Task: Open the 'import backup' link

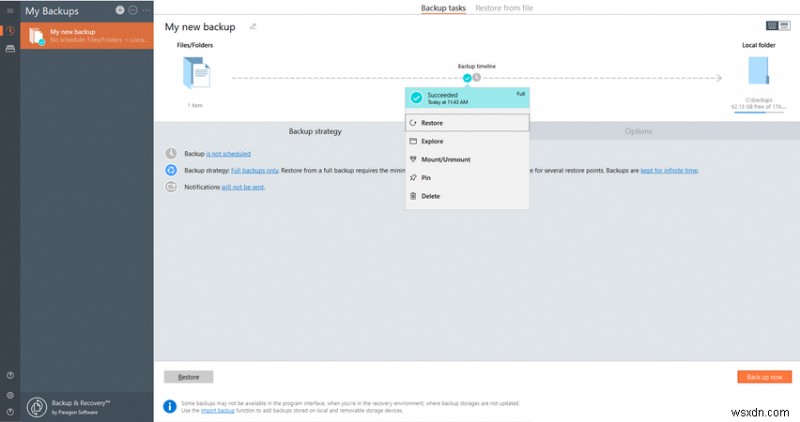Action: pyautogui.click(x=218, y=410)
